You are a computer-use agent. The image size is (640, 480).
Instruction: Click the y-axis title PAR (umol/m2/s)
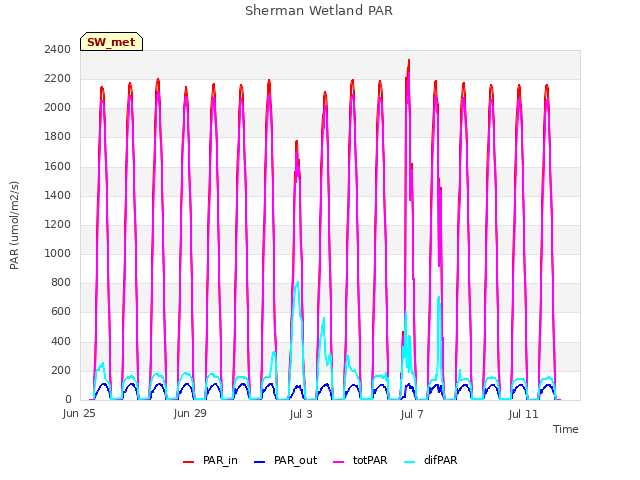pyautogui.click(x=14, y=225)
